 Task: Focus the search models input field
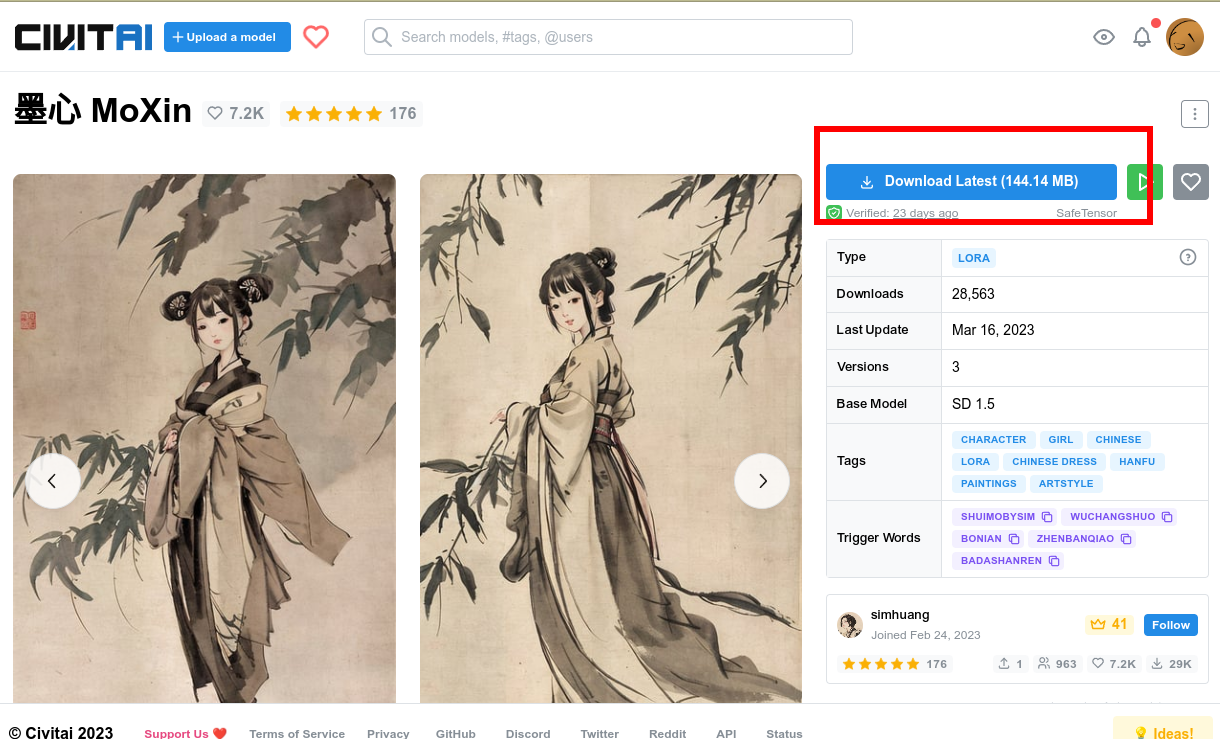[608, 37]
